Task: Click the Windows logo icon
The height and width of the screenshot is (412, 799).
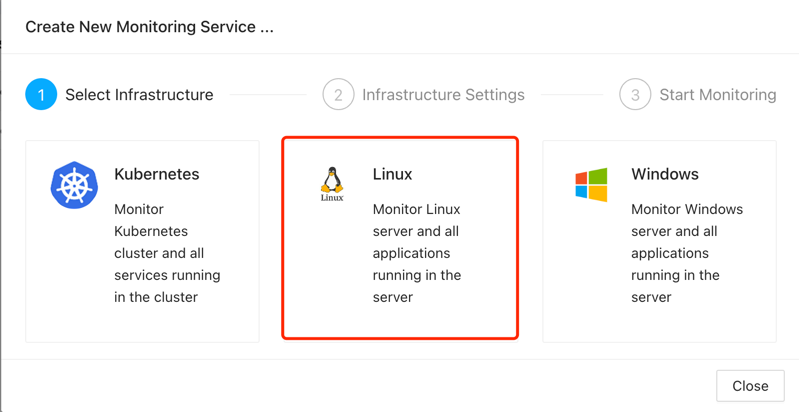Action: tap(591, 185)
